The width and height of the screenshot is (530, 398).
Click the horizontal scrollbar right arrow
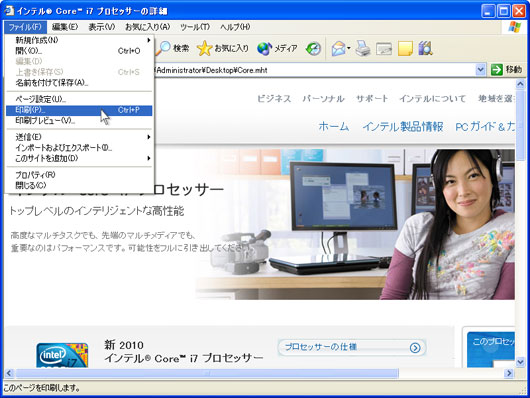509,373
